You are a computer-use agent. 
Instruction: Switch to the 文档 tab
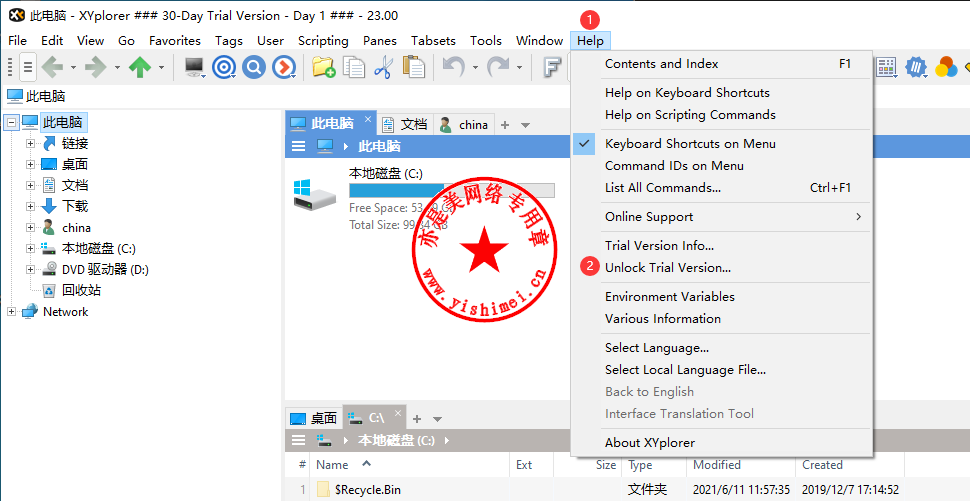pos(406,124)
